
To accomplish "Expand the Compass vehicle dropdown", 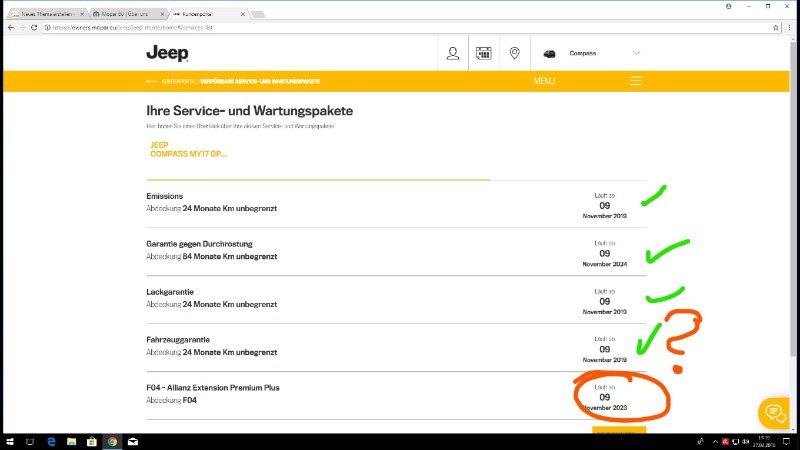I will [x=636, y=53].
